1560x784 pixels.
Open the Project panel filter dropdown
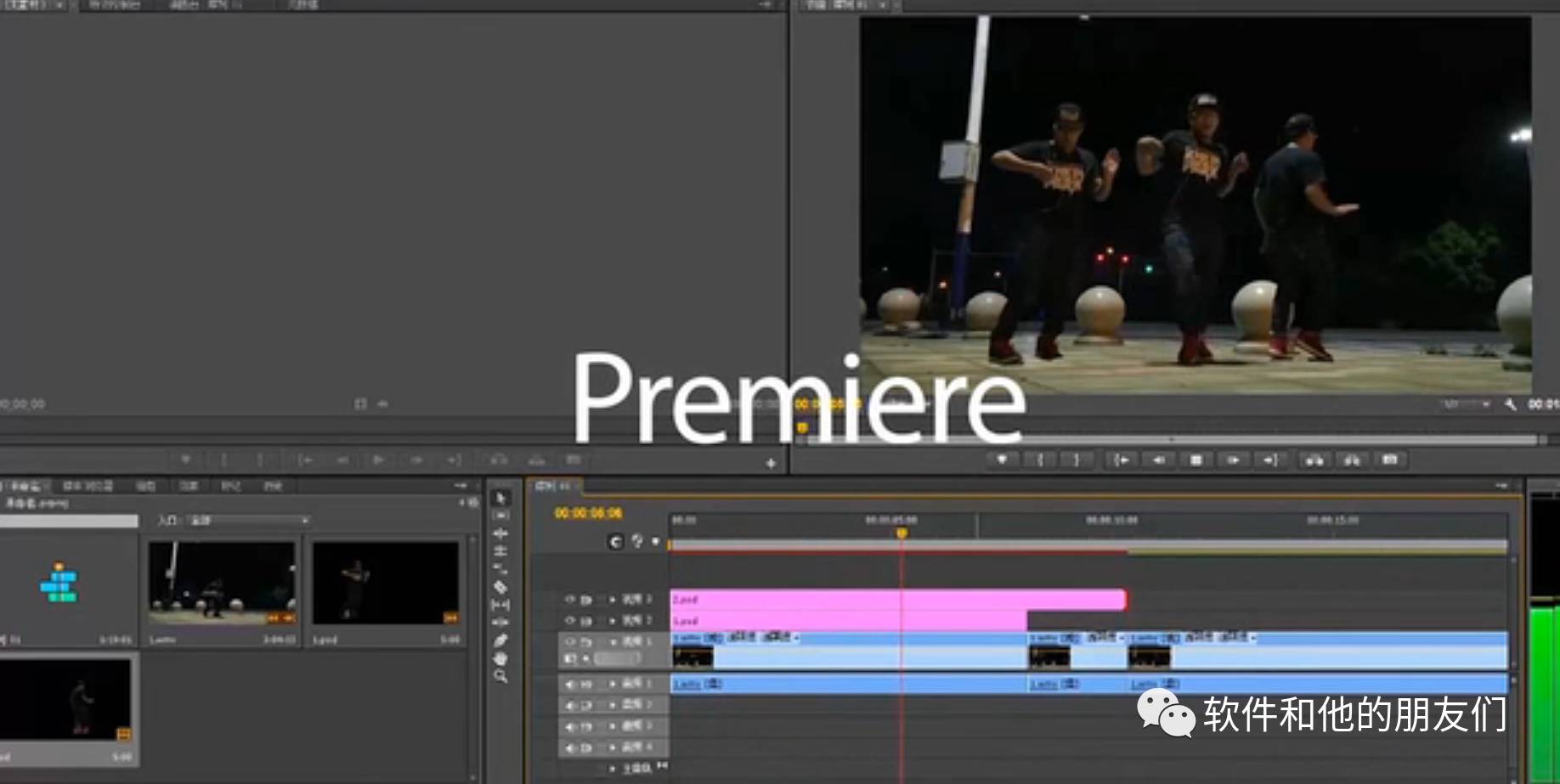(x=247, y=520)
